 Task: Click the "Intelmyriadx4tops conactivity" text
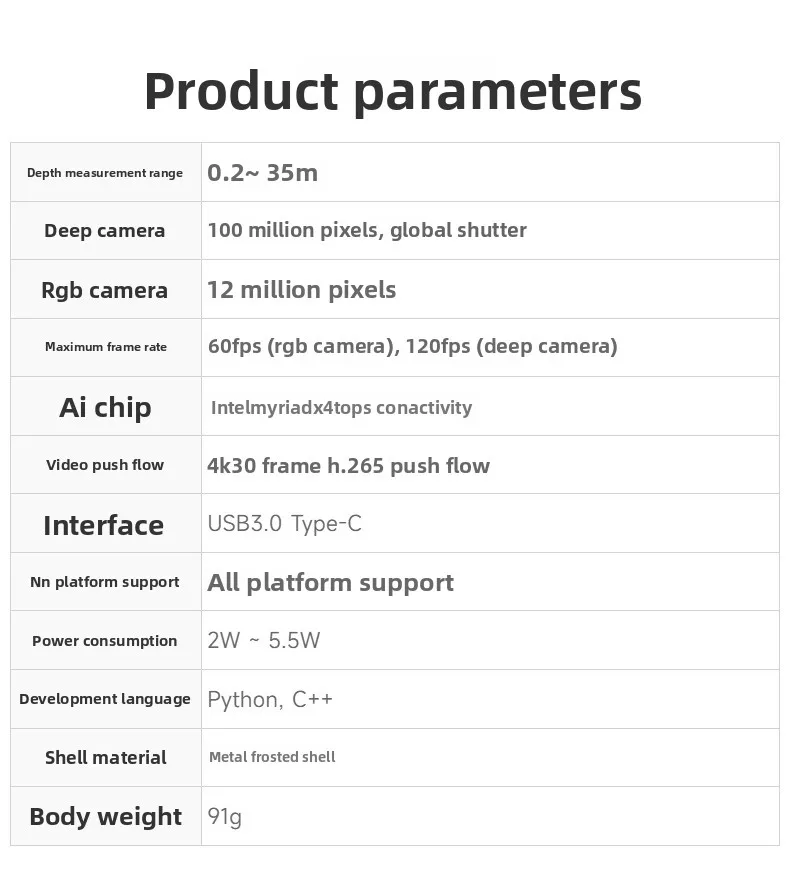point(341,407)
